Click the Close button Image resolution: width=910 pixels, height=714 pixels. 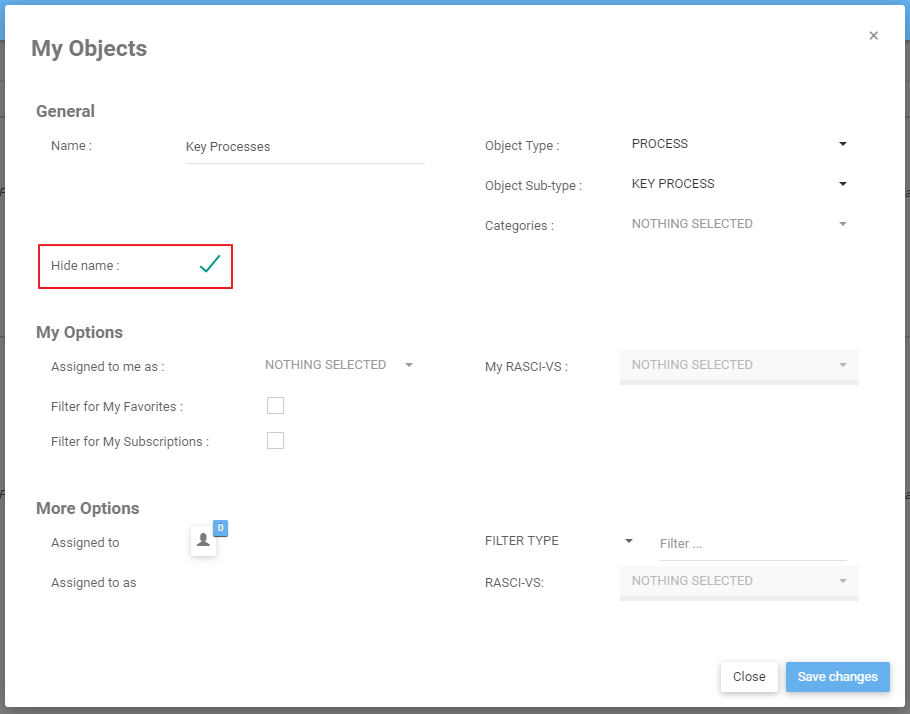749,677
